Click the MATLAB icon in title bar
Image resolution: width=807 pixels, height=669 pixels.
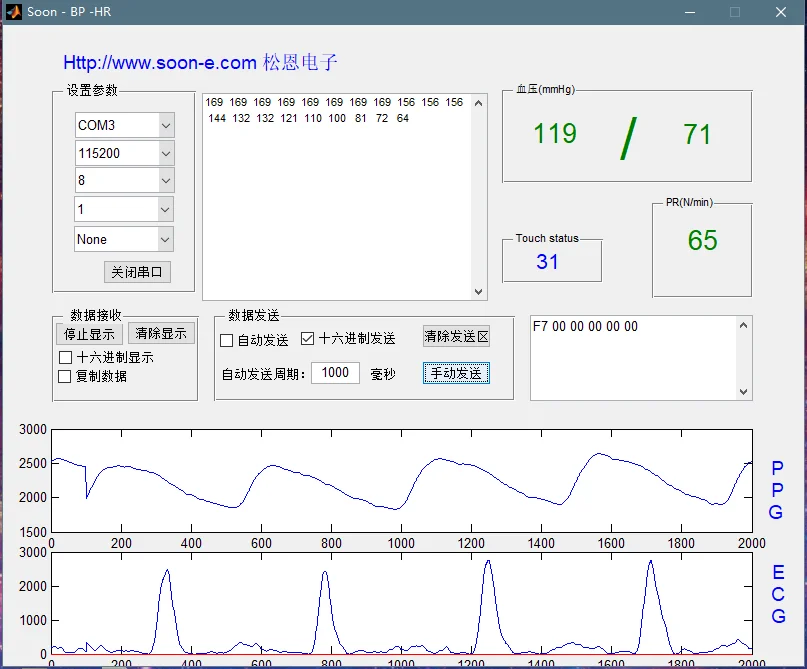(x=14, y=11)
